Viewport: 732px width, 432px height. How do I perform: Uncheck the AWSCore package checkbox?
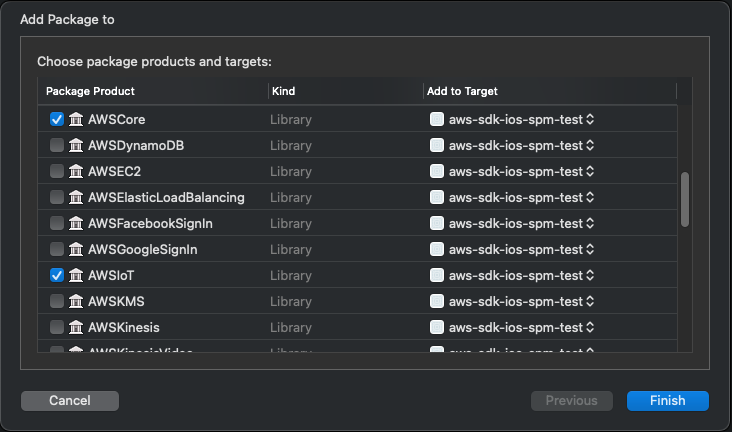point(57,120)
